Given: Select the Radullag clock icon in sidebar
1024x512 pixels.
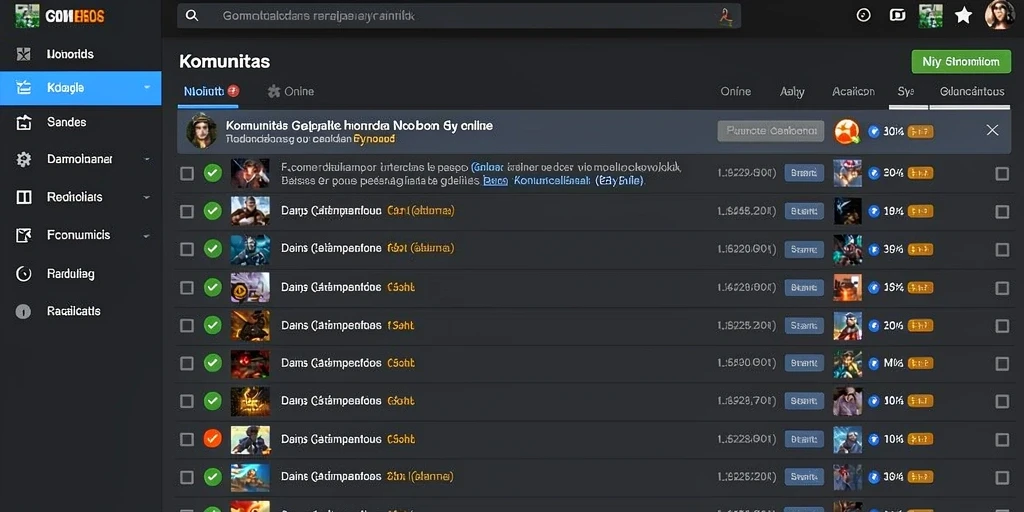Looking at the screenshot, I should point(24,274).
